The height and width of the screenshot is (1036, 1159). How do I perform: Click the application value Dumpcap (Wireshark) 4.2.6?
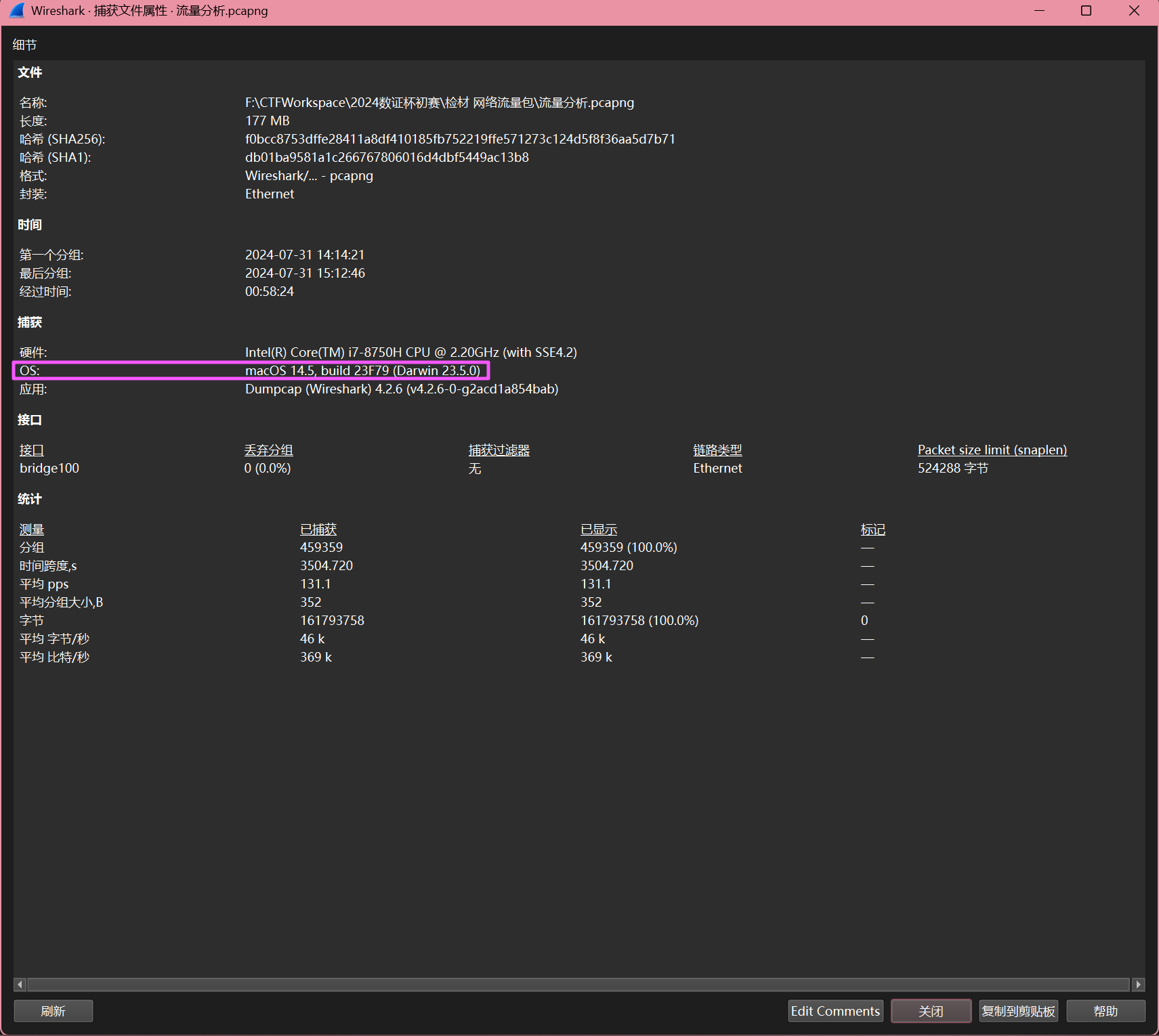tap(402, 389)
